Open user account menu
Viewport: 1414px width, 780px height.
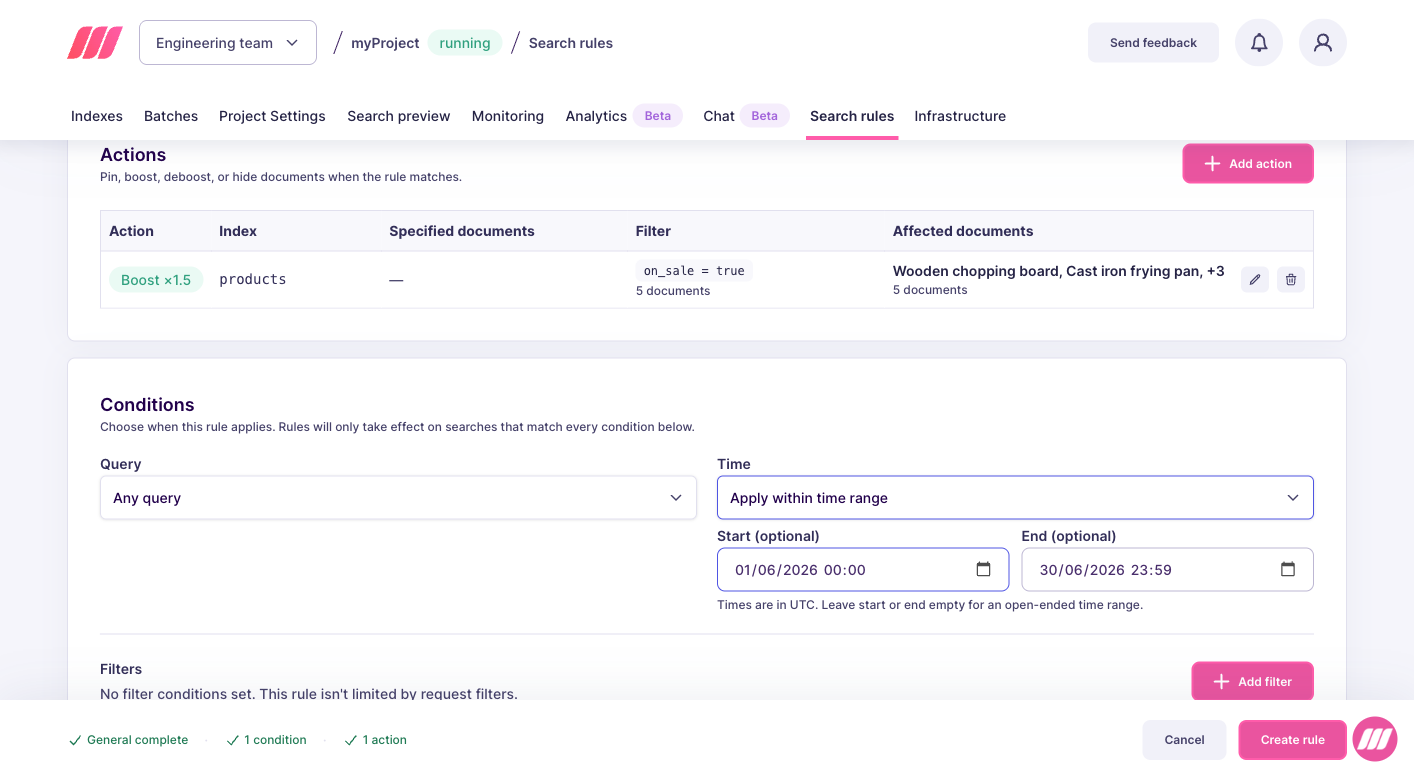tap(1323, 43)
